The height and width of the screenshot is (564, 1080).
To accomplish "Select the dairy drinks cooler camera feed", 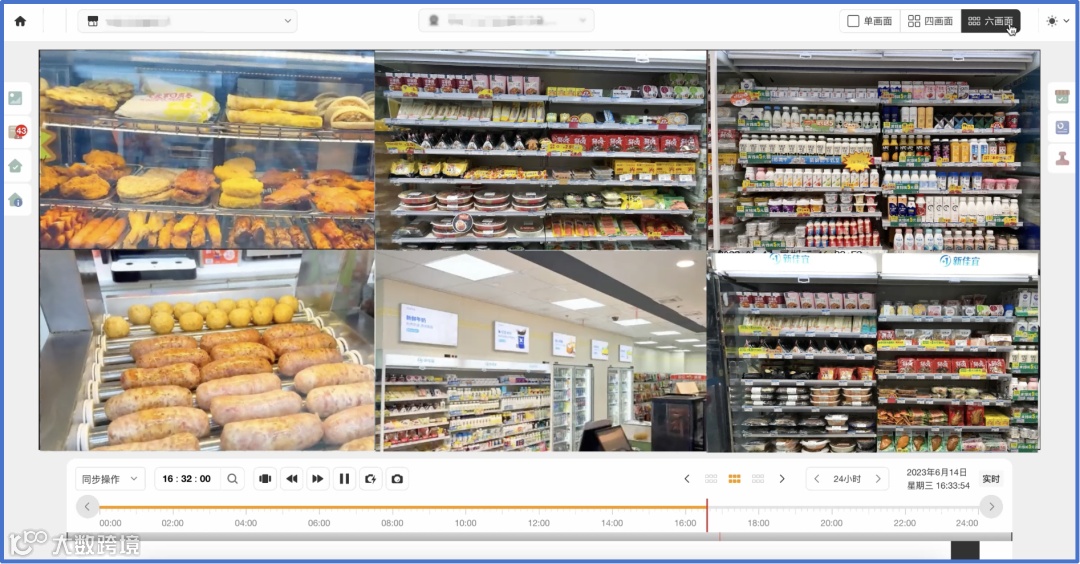I will click(874, 149).
